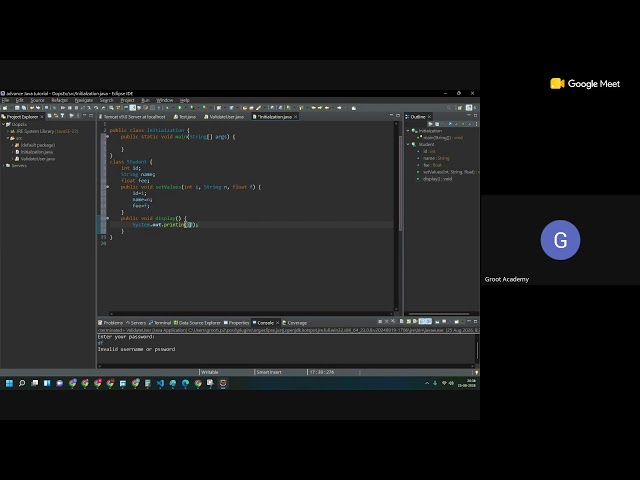Screen dimensions: 640x480
Task: Switch to Test.java editor tab
Action: pos(184,117)
